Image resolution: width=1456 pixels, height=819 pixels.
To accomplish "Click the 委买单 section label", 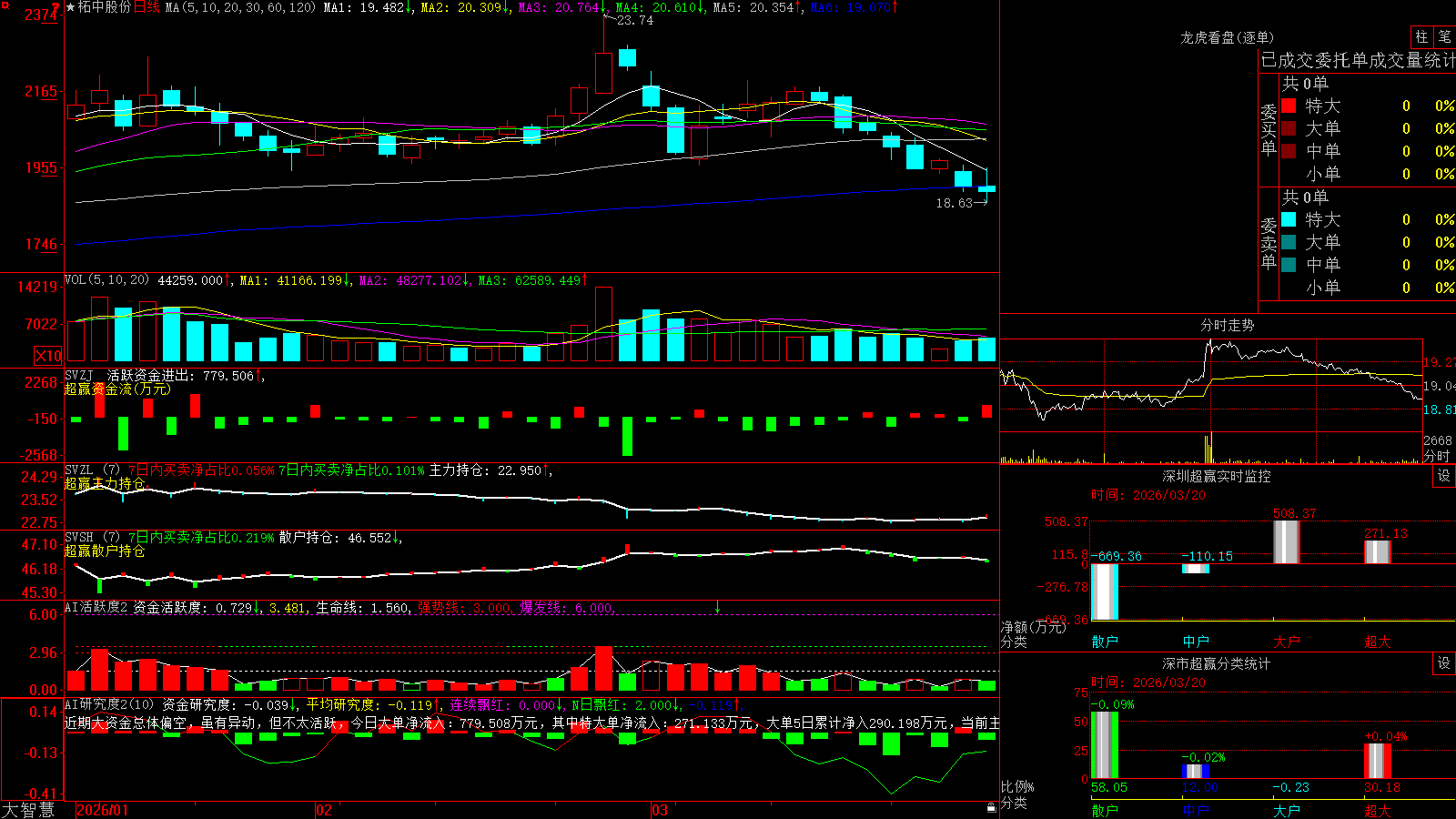I will 1269,130.
